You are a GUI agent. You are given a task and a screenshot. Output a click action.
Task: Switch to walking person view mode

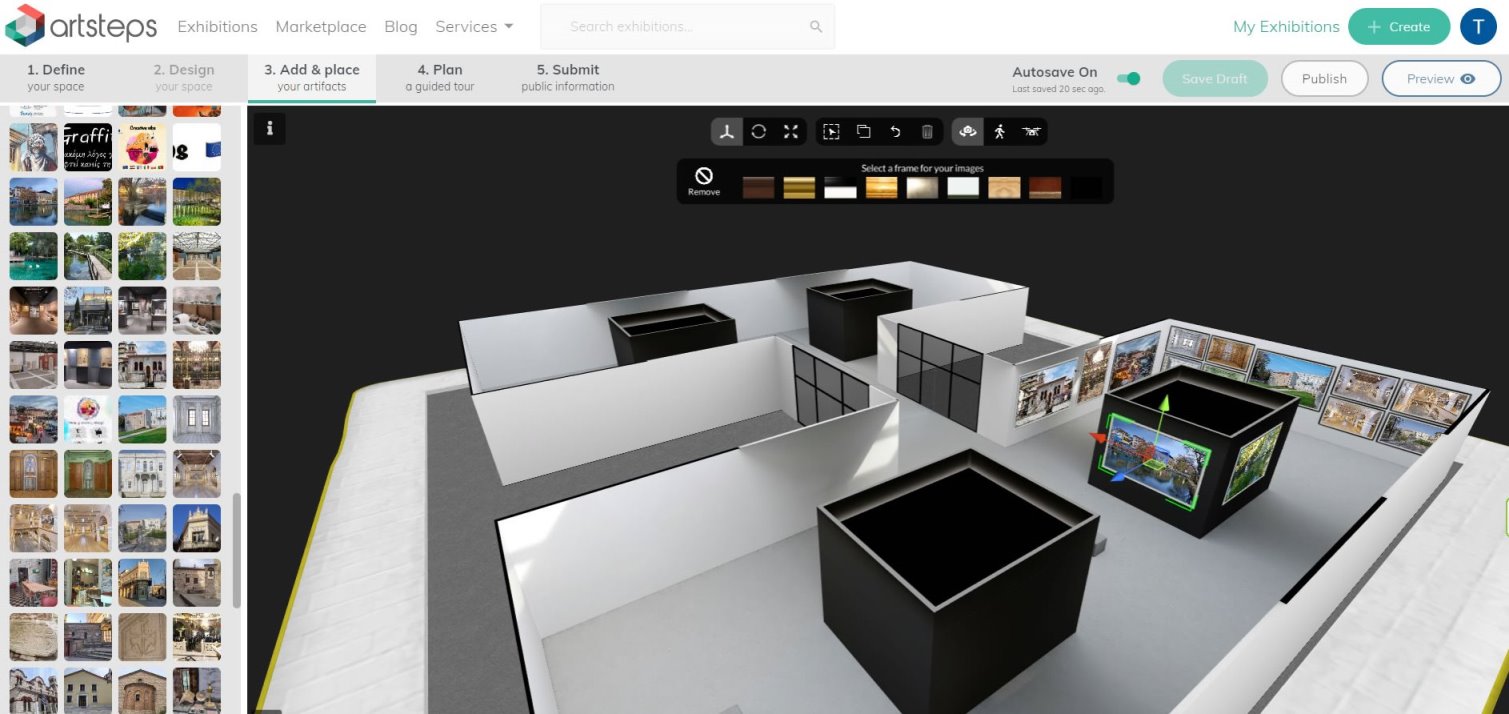999,132
